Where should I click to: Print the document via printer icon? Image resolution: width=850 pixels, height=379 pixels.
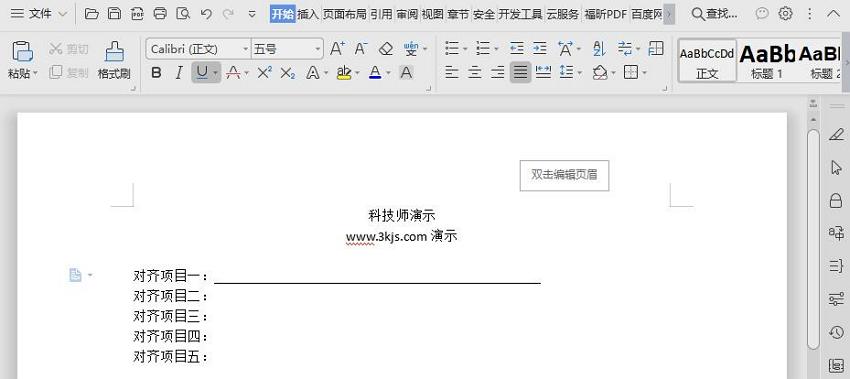coord(160,14)
